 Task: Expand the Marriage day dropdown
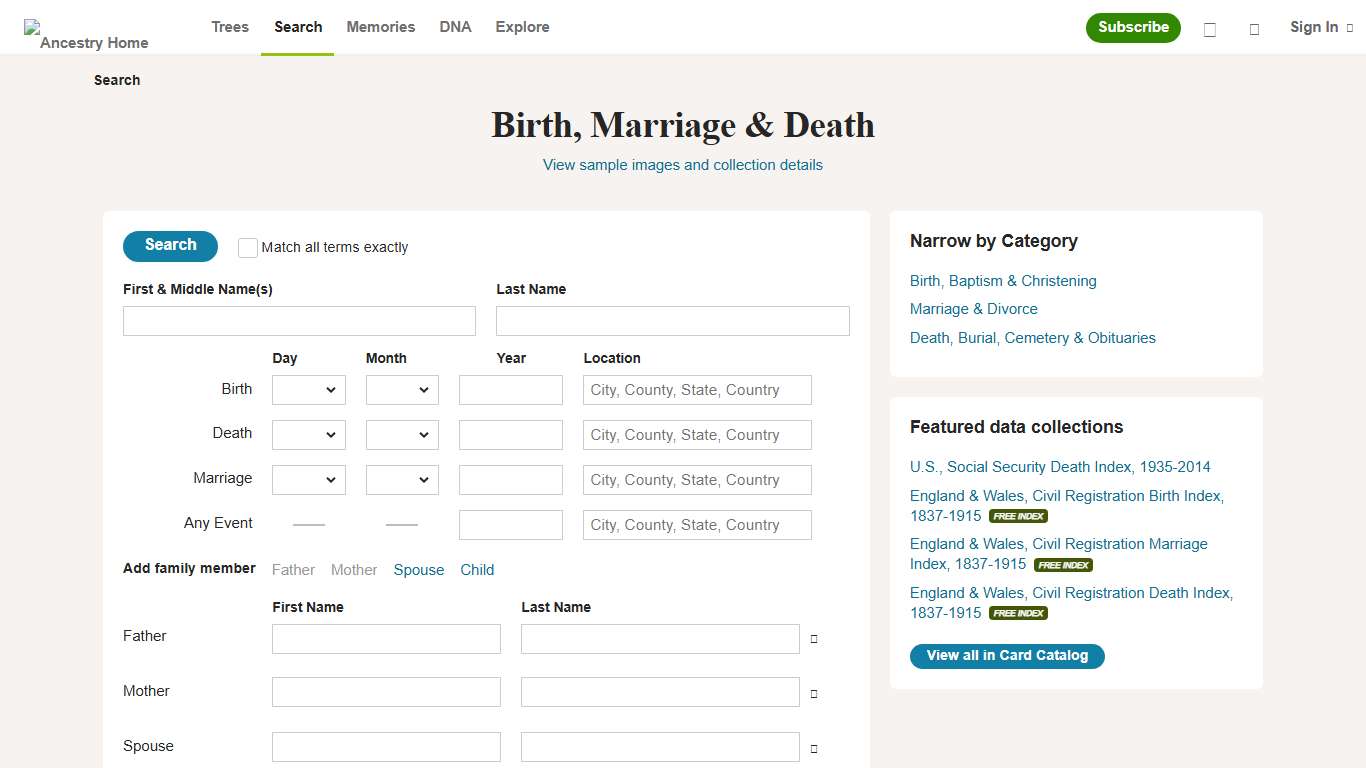308,479
